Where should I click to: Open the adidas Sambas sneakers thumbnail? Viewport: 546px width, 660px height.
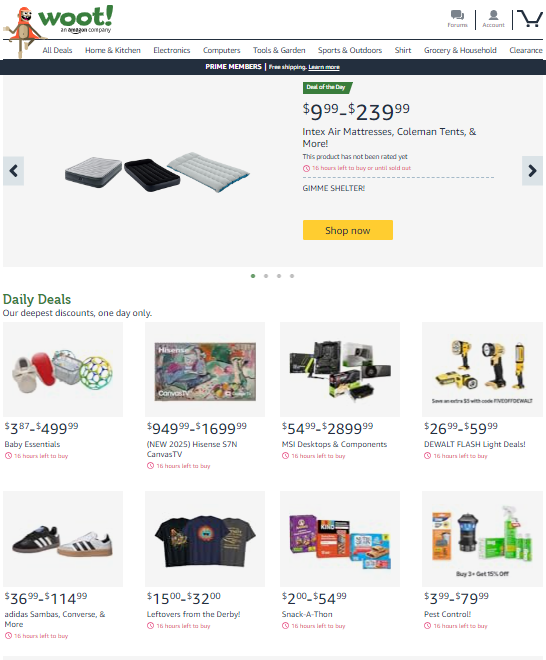[63, 539]
